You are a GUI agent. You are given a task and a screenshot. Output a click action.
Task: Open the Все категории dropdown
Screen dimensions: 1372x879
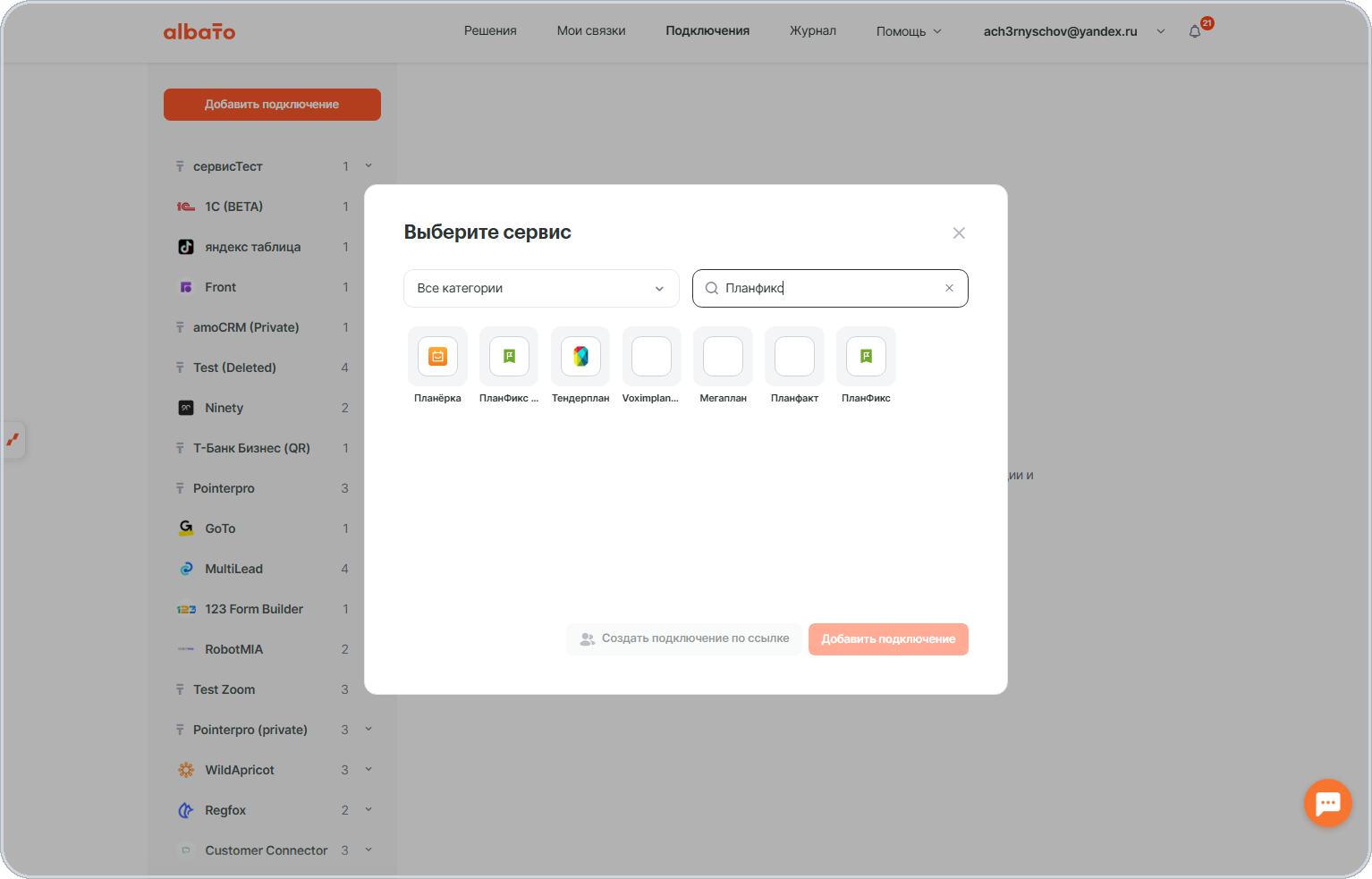(541, 288)
